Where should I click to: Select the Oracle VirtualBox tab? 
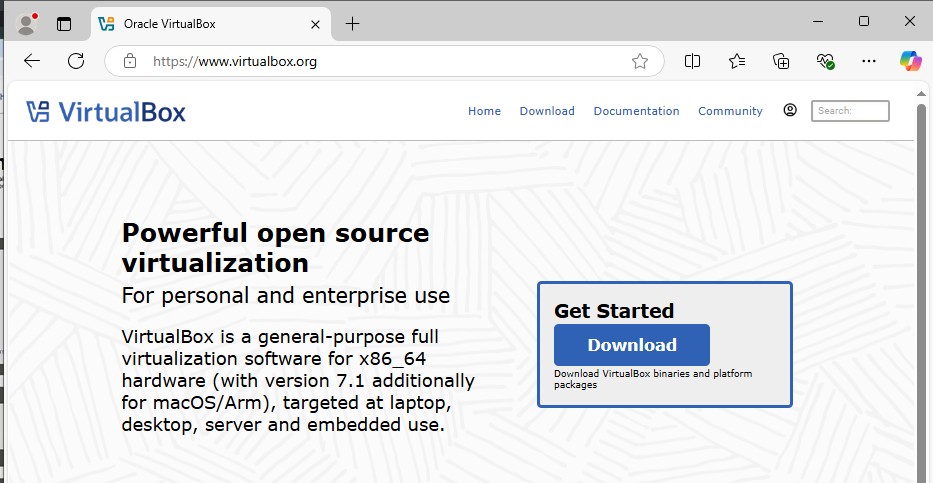pos(211,24)
